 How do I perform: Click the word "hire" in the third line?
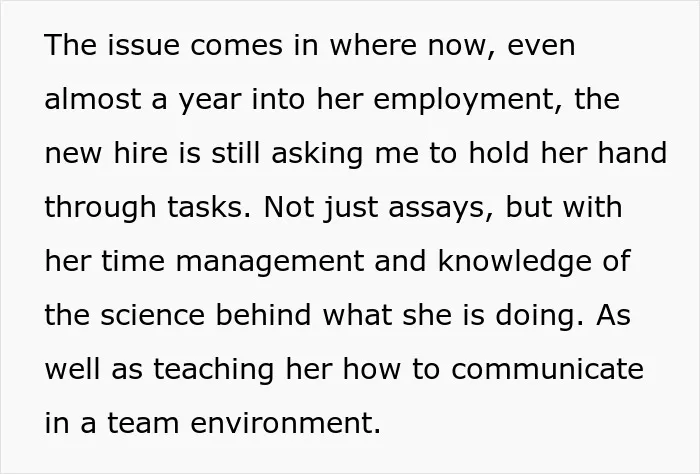pos(141,153)
